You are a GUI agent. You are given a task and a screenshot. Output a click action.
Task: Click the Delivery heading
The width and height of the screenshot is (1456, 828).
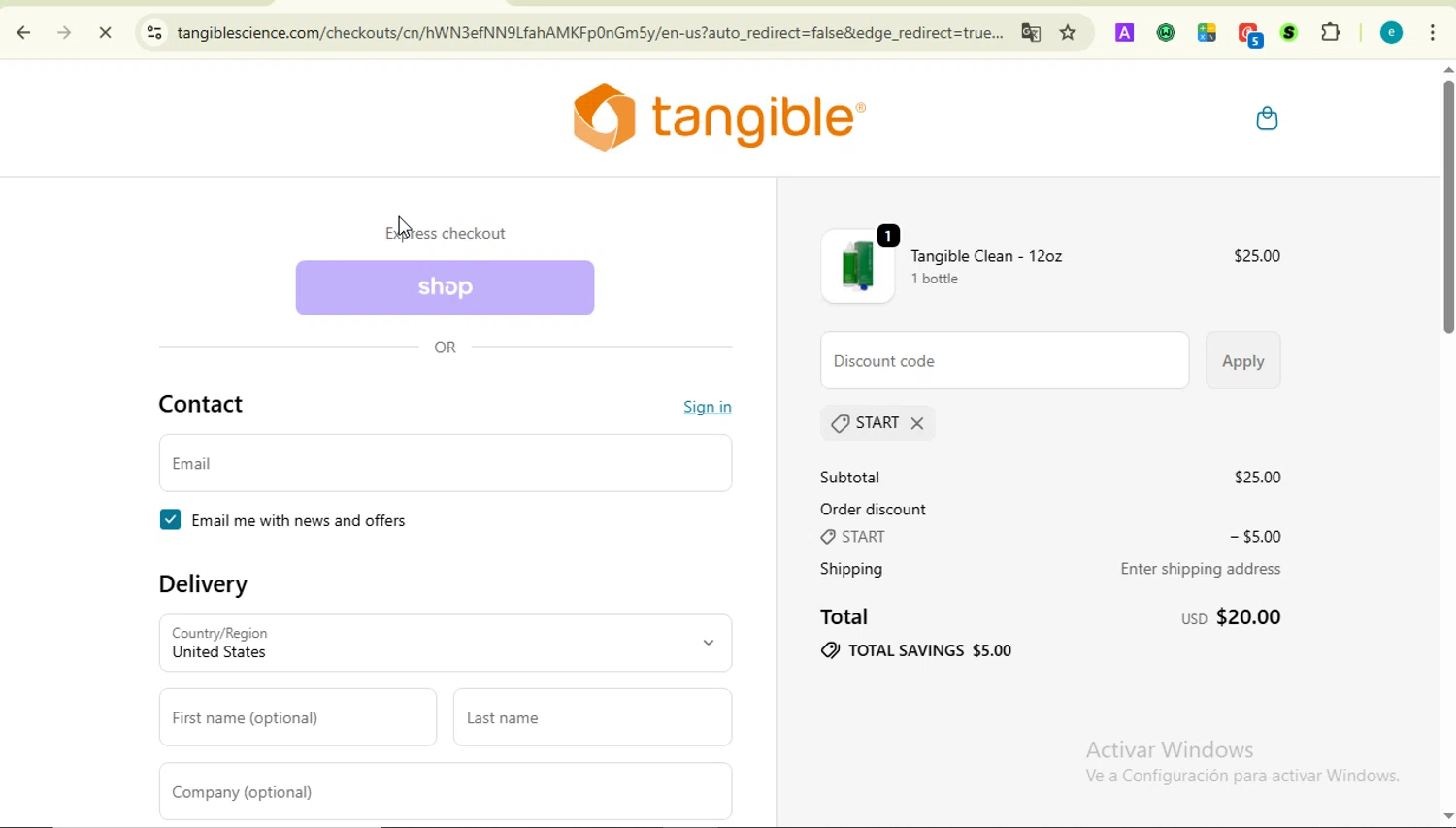pyautogui.click(x=203, y=584)
